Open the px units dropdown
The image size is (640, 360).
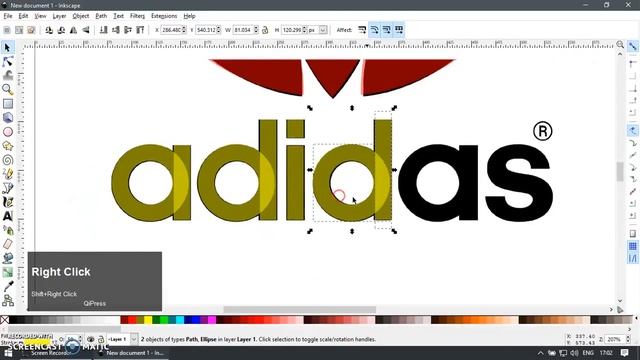click(323, 30)
